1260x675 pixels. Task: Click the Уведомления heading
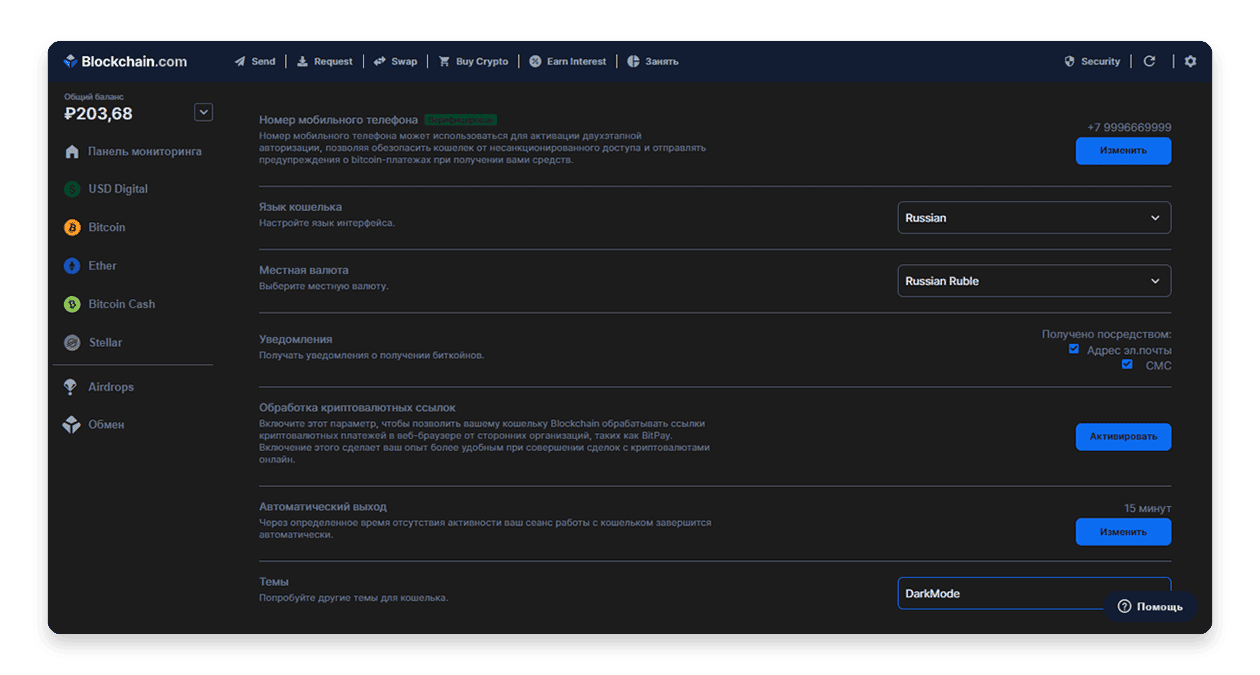[x=296, y=339]
